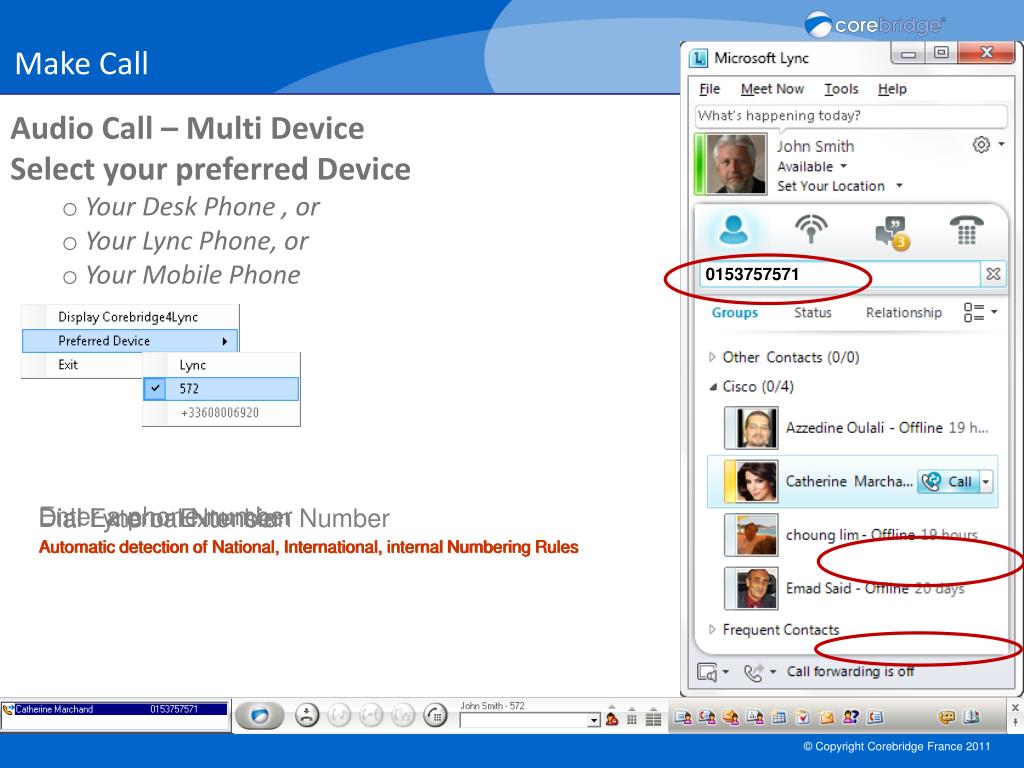Open the contact list display options dropdown
The image size is (1024, 768).
(x=980, y=312)
